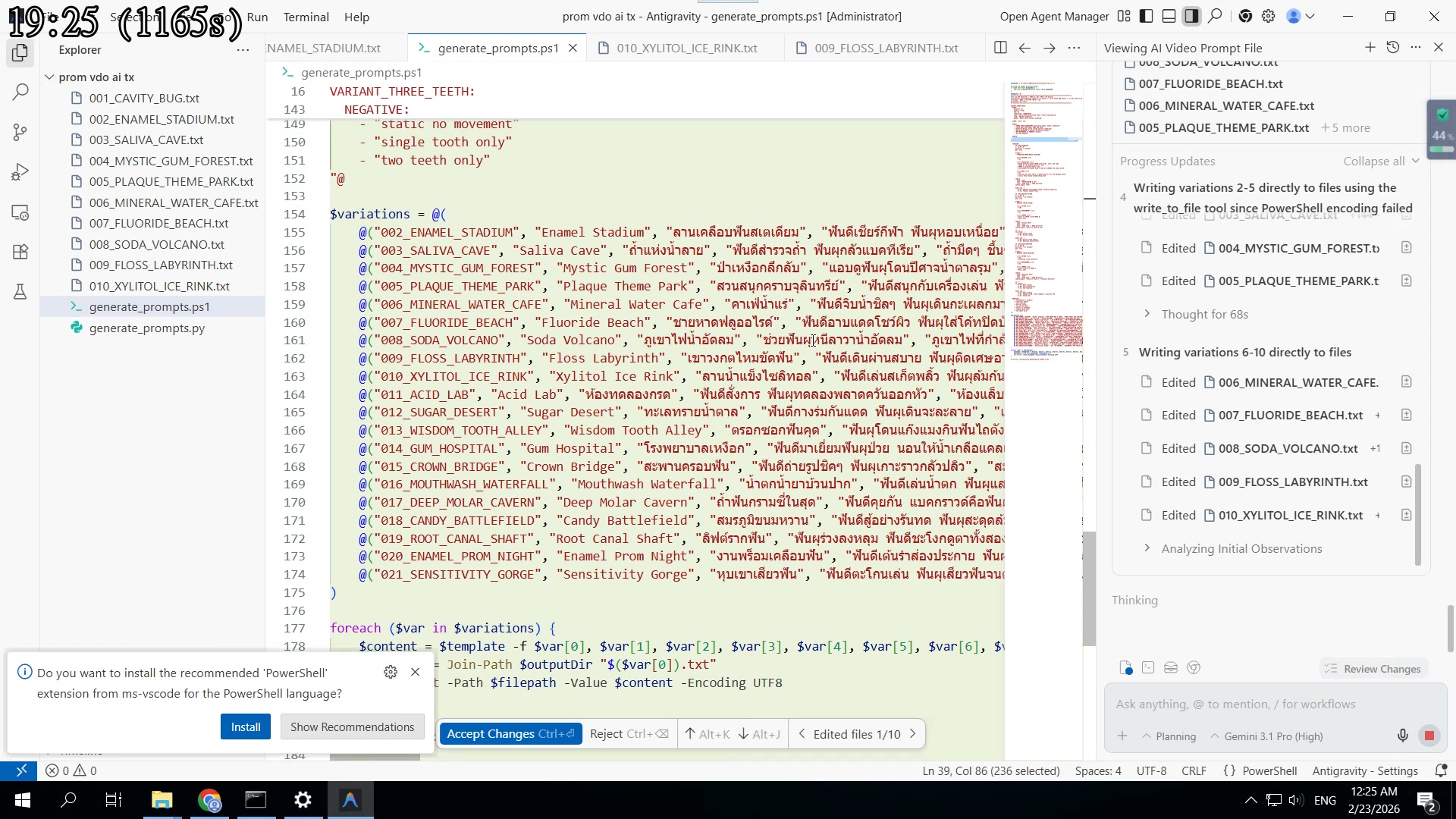Stop agent generation with red square
This screenshot has width=1456, height=819.
[x=1429, y=736]
